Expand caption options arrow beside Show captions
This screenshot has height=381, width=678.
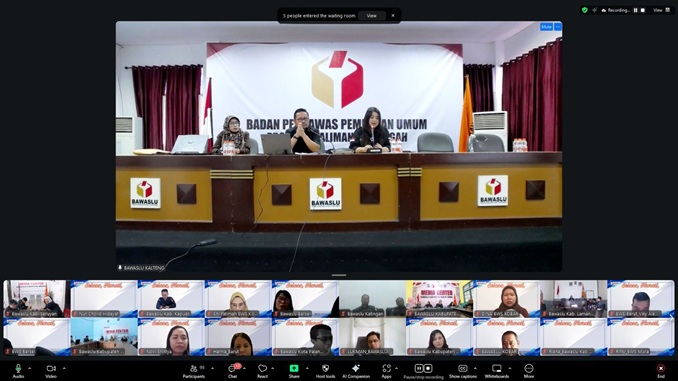[x=475, y=368]
